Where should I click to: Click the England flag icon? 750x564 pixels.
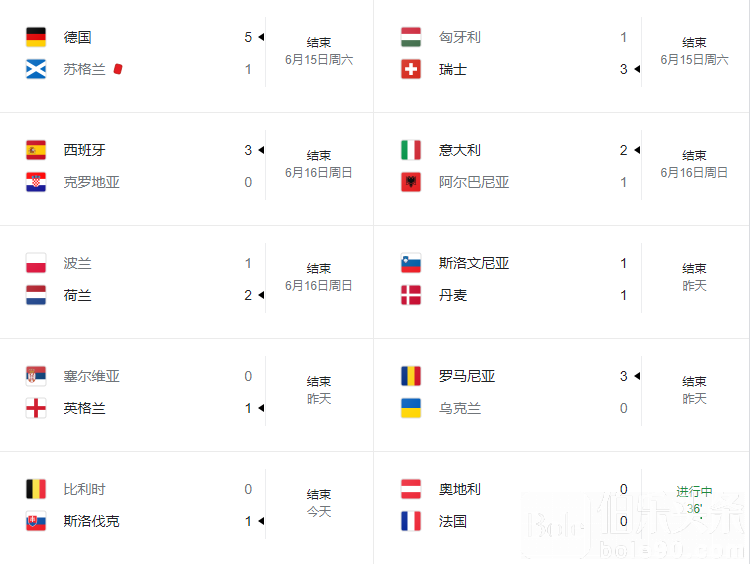click(x=36, y=408)
